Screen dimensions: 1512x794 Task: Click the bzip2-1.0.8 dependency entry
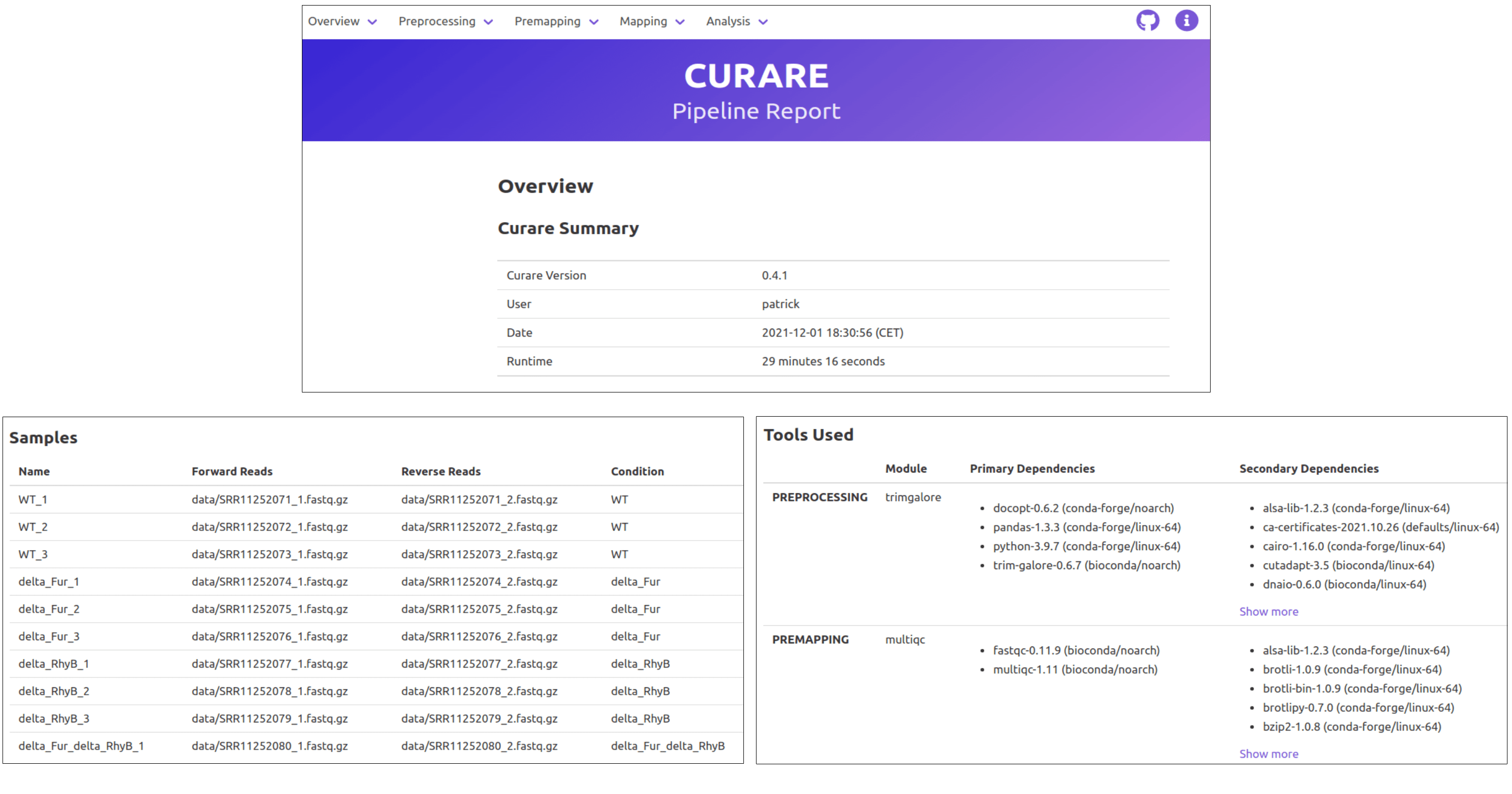pyautogui.click(x=1352, y=726)
